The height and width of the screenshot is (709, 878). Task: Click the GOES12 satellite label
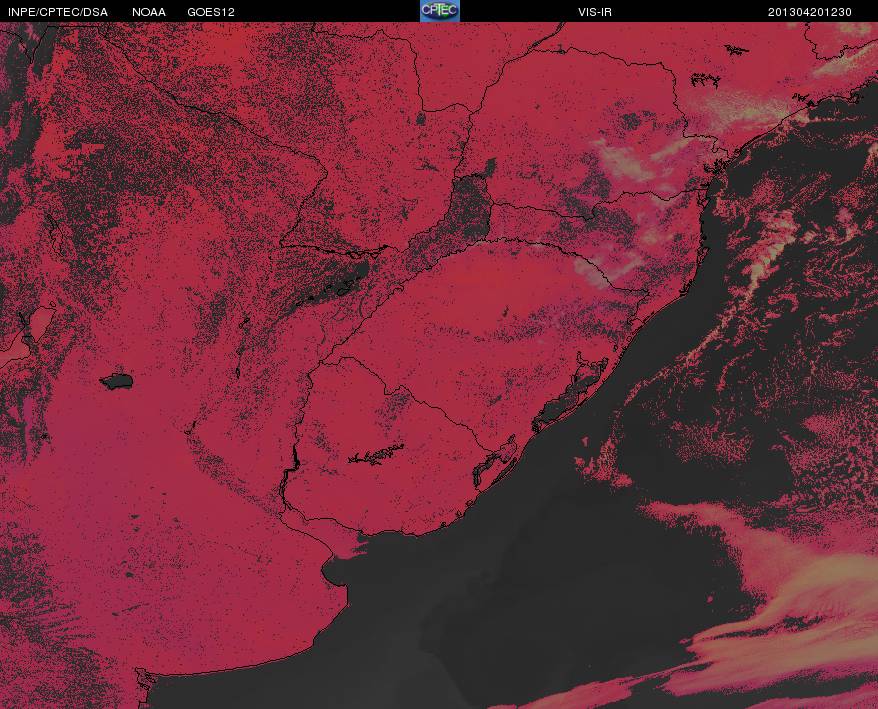tap(211, 12)
